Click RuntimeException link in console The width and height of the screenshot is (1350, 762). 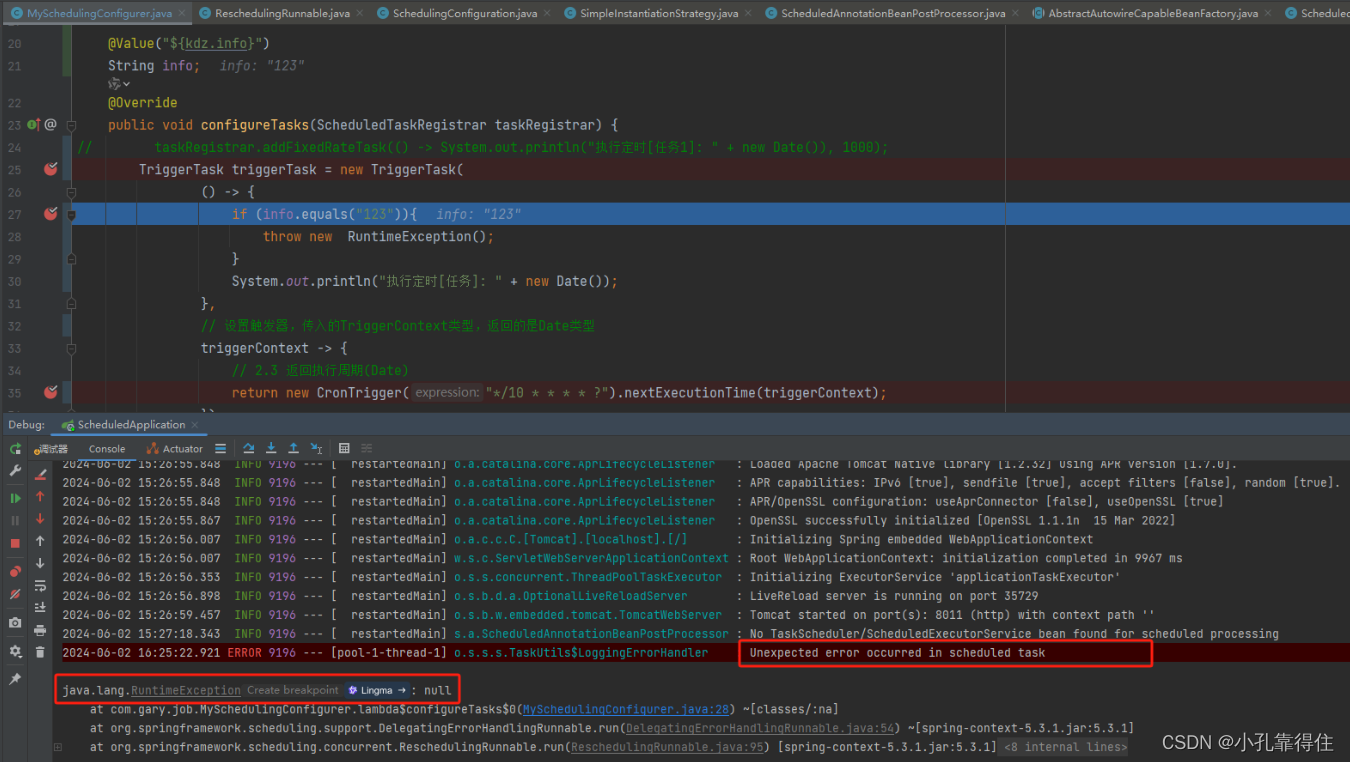coord(186,690)
